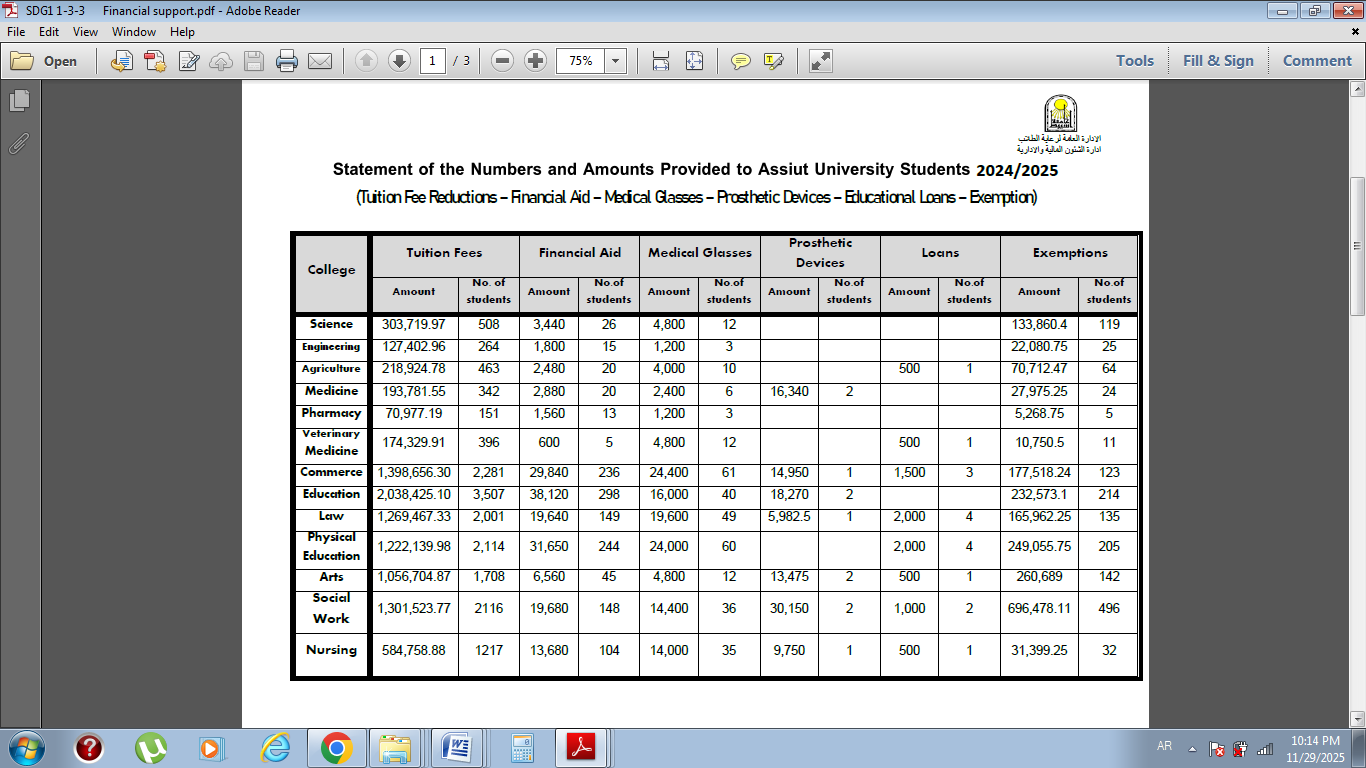Open the attachments paperclip panel
This screenshot has height=768, width=1366.
coord(19,143)
